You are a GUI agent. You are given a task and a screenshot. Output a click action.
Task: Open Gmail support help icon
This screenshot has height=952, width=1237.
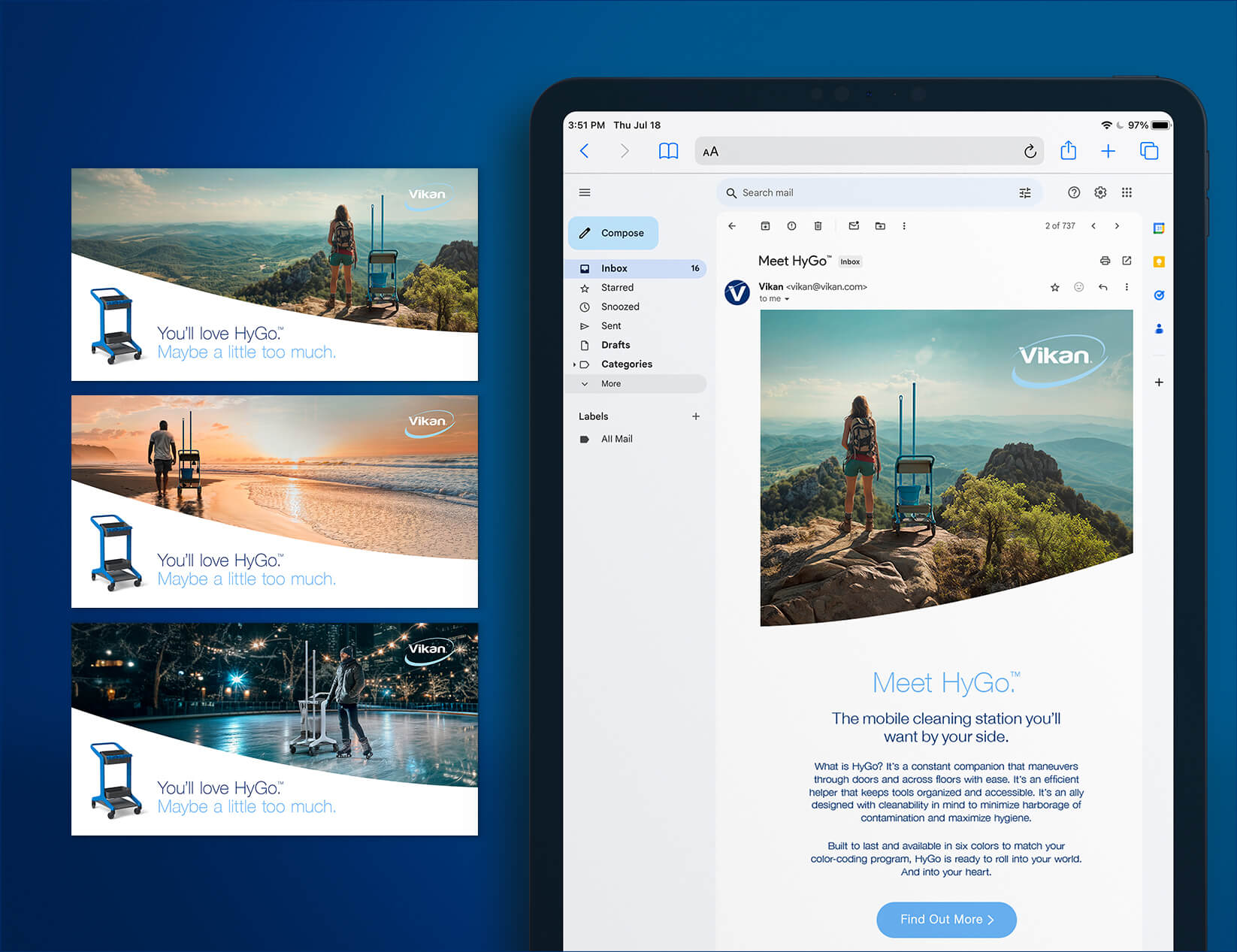click(x=1074, y=192)
